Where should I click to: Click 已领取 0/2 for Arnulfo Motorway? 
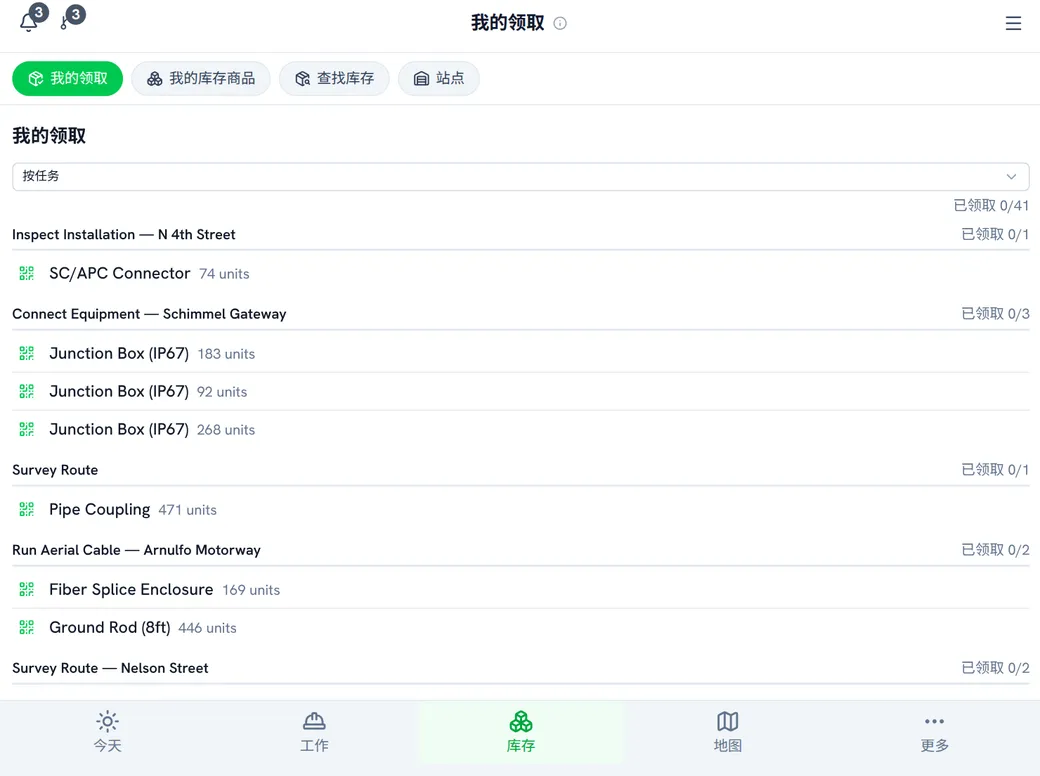click(x=995, y=550)
